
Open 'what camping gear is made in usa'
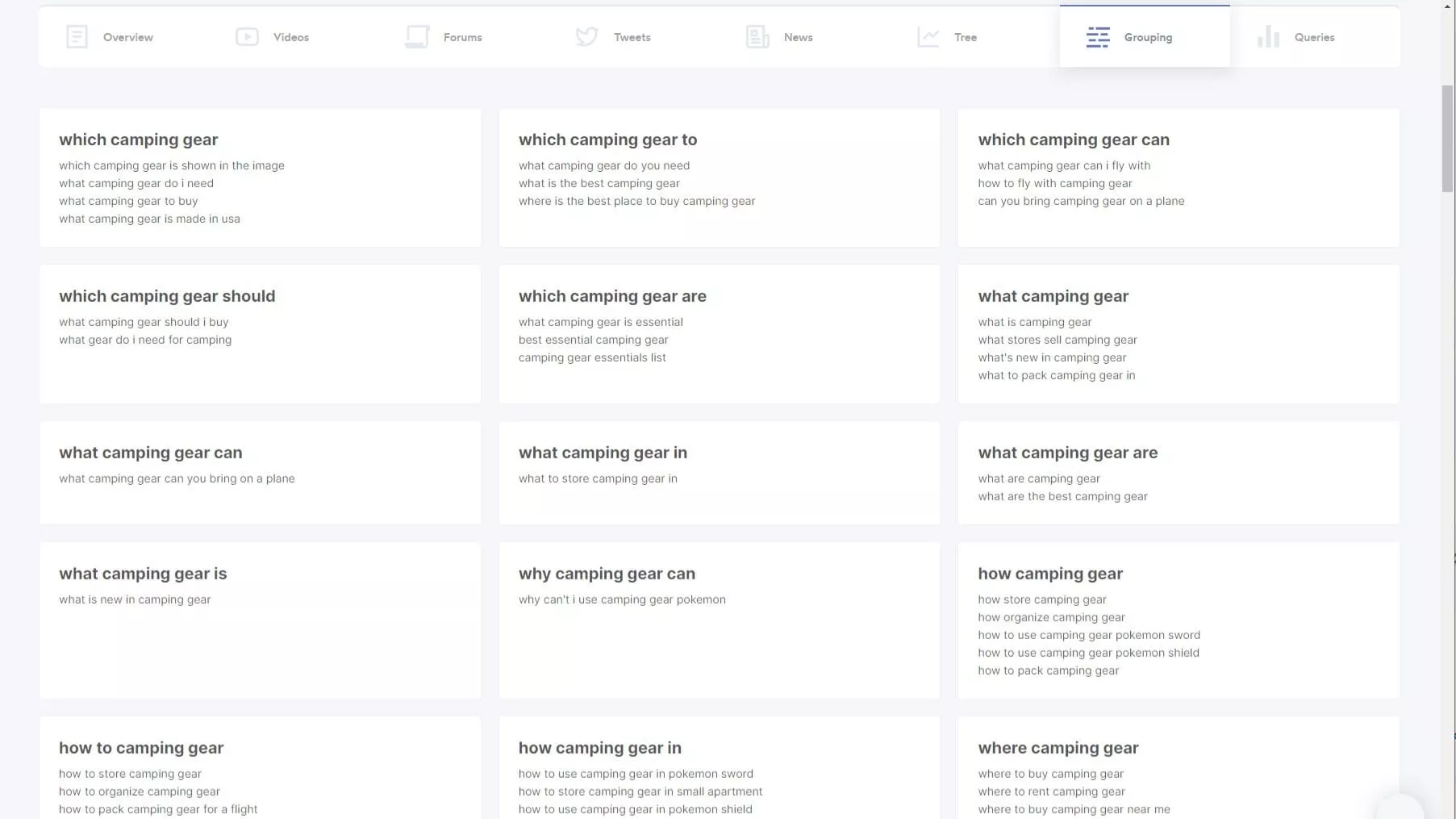[x=149, y=219]
